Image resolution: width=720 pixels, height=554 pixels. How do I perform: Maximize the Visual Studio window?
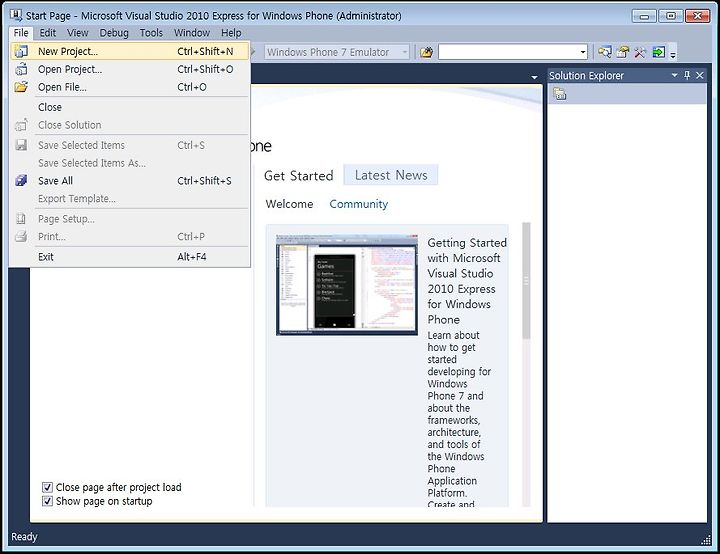670,16
